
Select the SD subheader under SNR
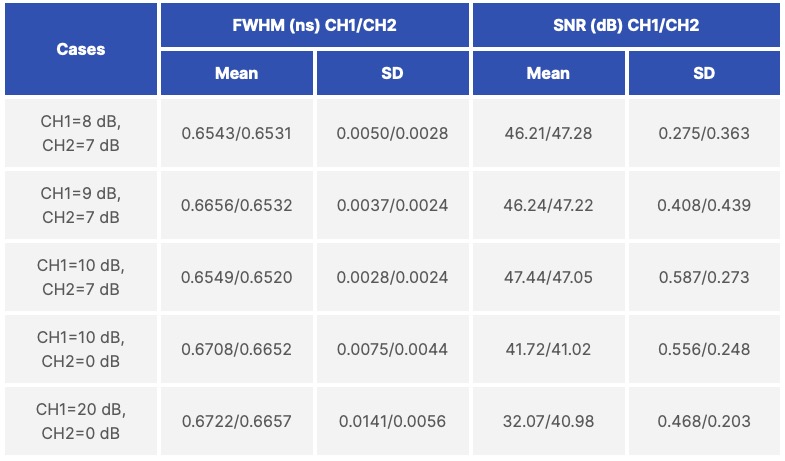tap(704, 73)
